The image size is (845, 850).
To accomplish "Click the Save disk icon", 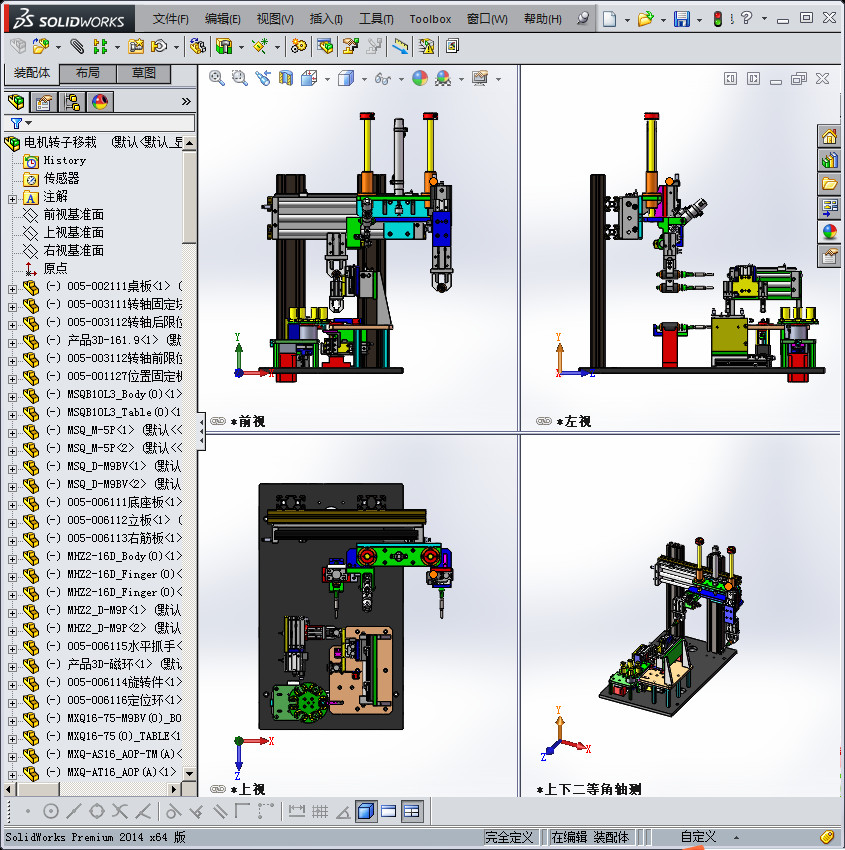I will click(x=682, y=19).
